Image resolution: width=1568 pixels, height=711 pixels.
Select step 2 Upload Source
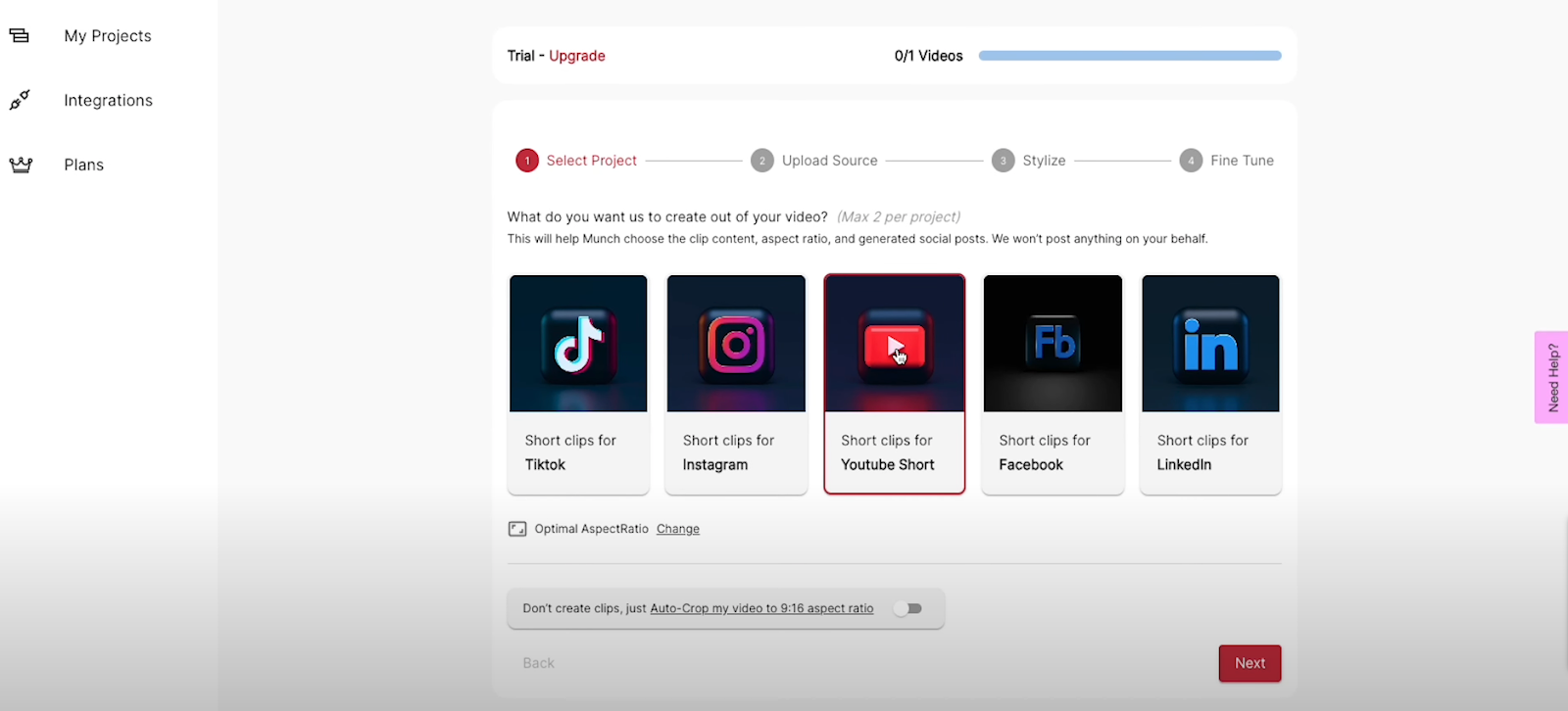(814, 161)
